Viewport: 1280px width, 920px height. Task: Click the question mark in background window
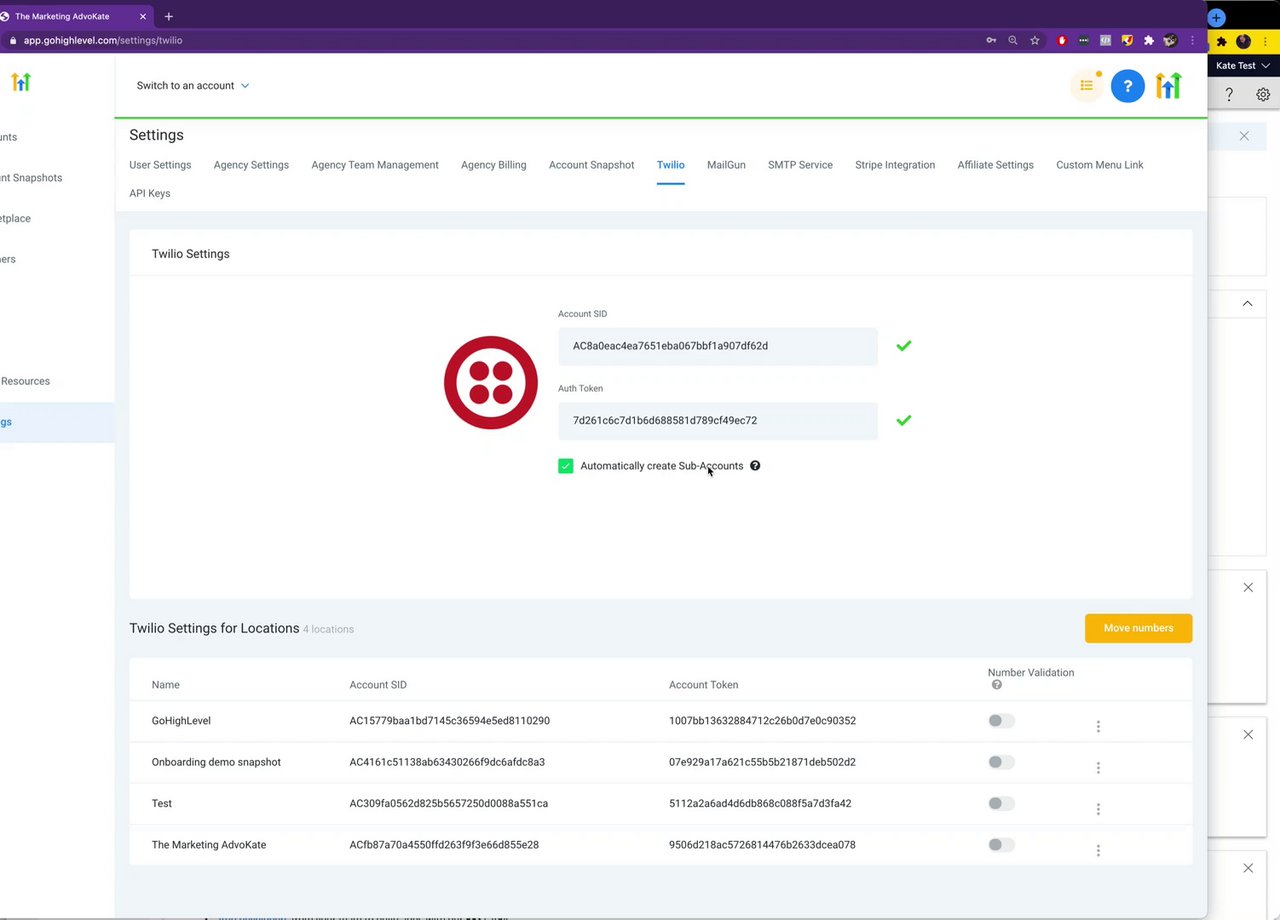(x=1229, y=94)
